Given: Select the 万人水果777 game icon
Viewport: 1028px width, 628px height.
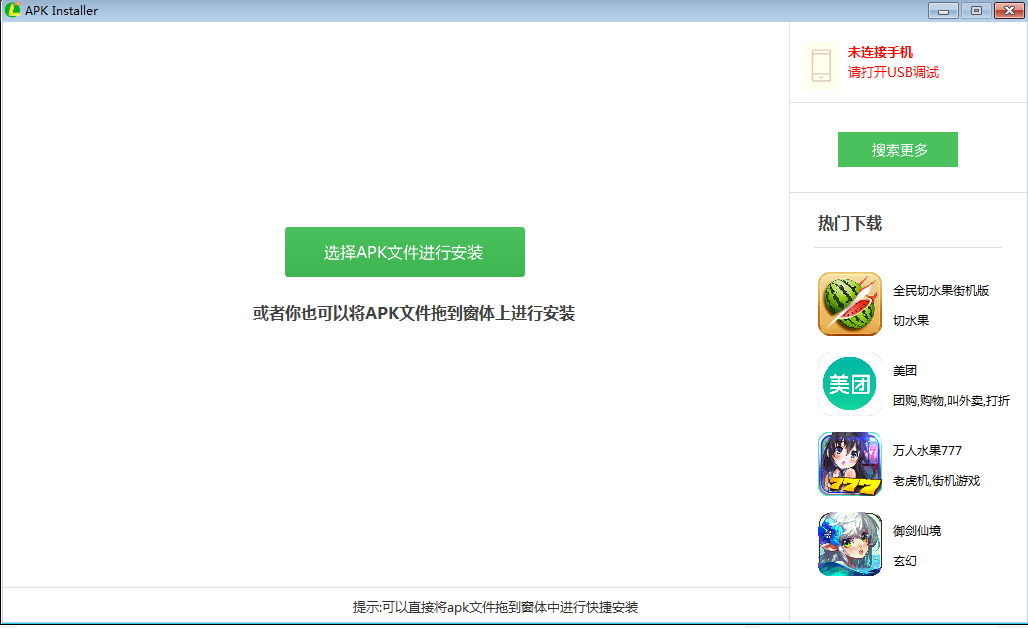Looking at the screenshot, I should click(x=849, y=464).
